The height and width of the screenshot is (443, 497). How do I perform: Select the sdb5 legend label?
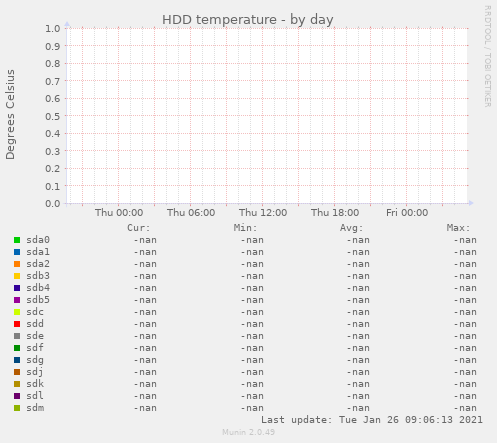pyautogui.click(x=38, y=300)
